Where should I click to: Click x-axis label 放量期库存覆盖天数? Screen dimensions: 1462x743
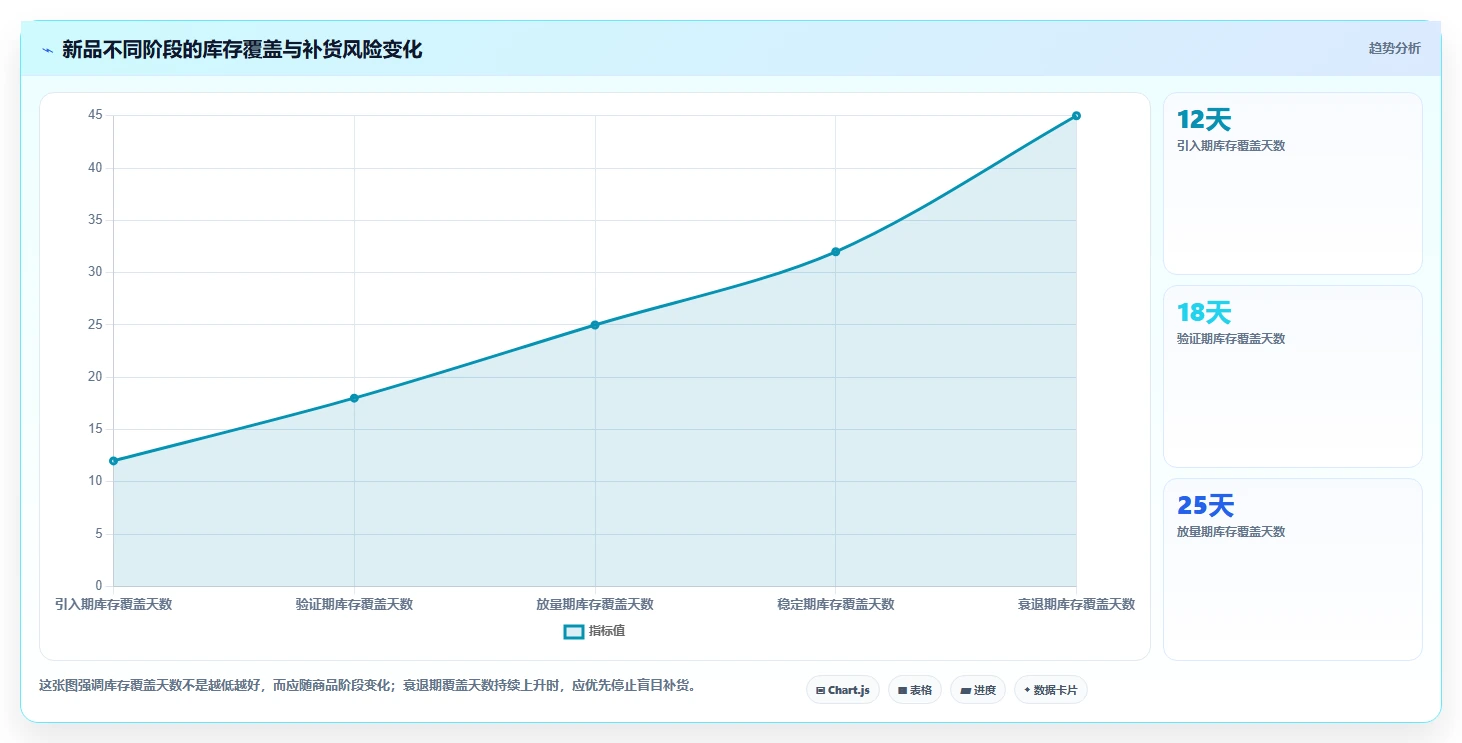595,604
